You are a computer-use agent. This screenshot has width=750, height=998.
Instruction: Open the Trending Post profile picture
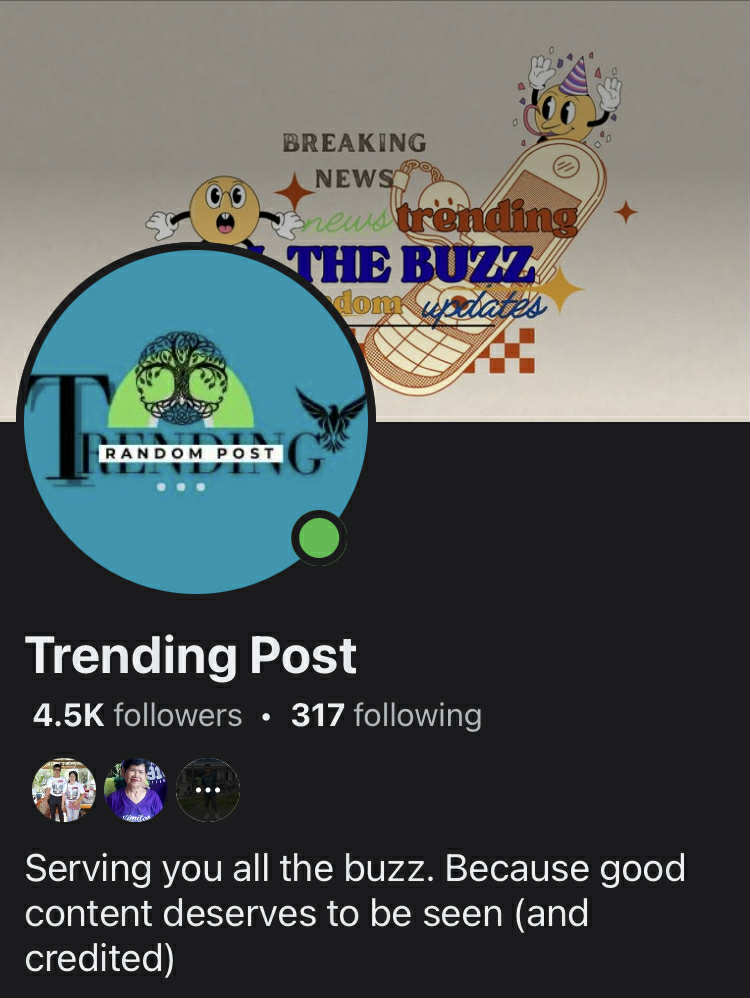pyautogui.click(x=196, y=419)
